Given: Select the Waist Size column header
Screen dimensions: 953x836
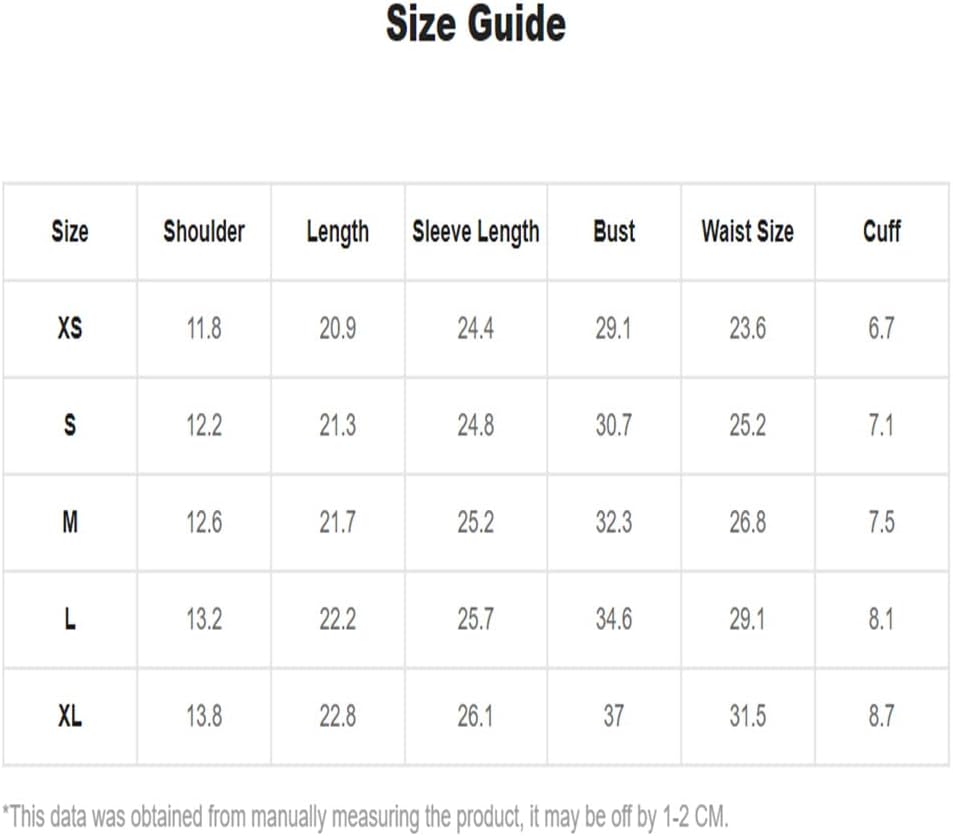Looking at the screenshot, I should [748, 232].
